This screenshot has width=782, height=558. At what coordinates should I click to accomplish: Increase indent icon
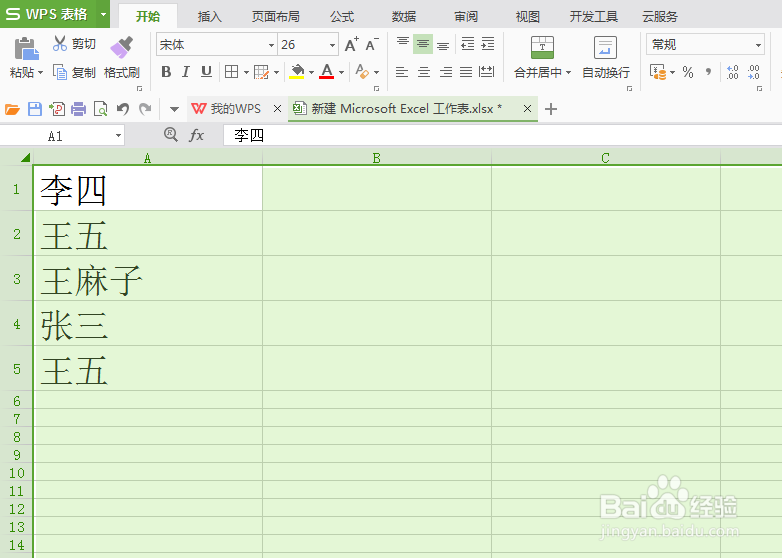pos(488,44)
